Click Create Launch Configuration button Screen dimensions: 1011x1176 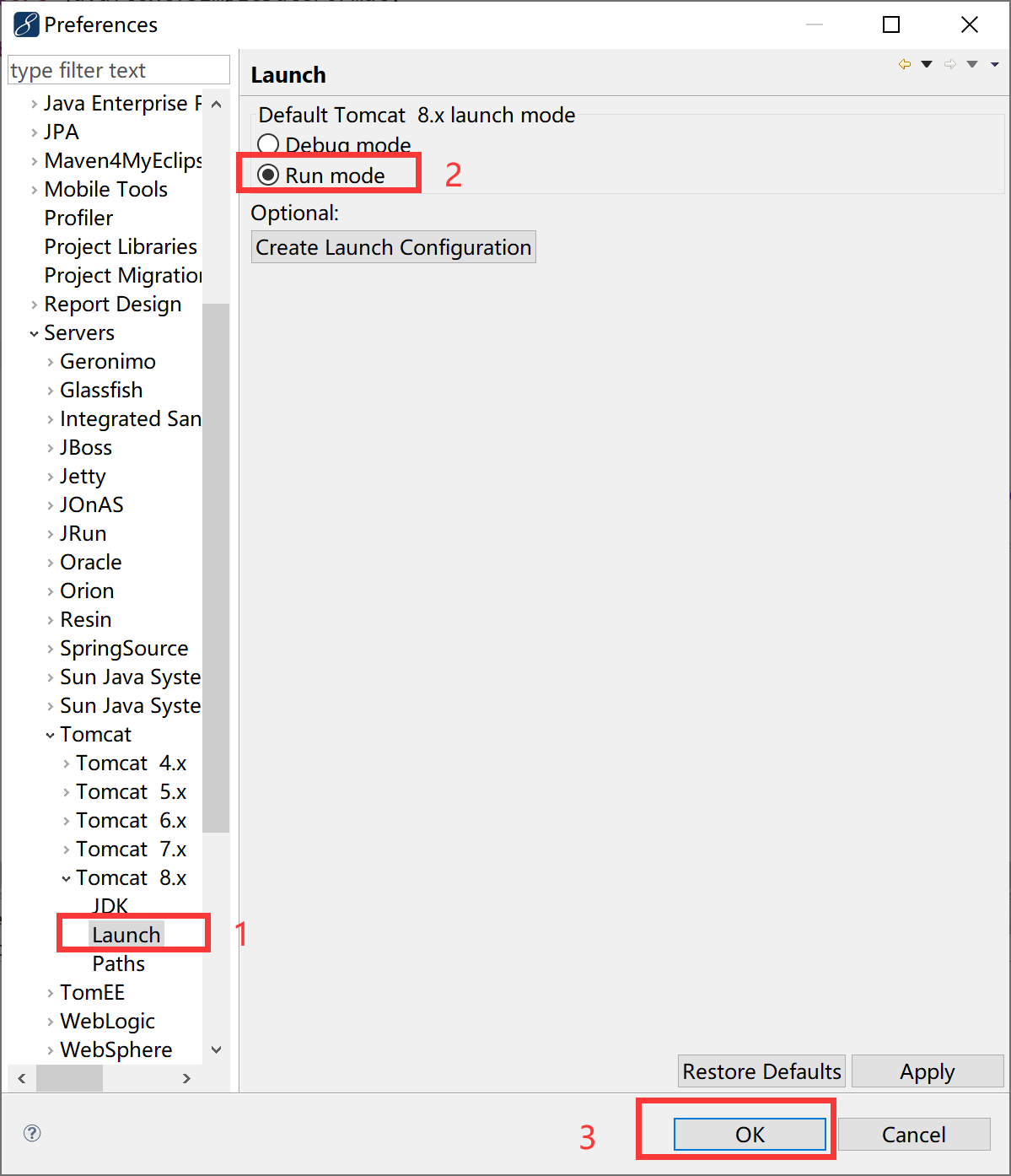394,247
